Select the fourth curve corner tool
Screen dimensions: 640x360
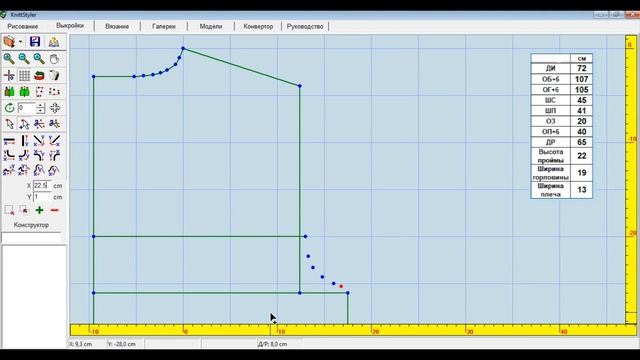(54, 156)
